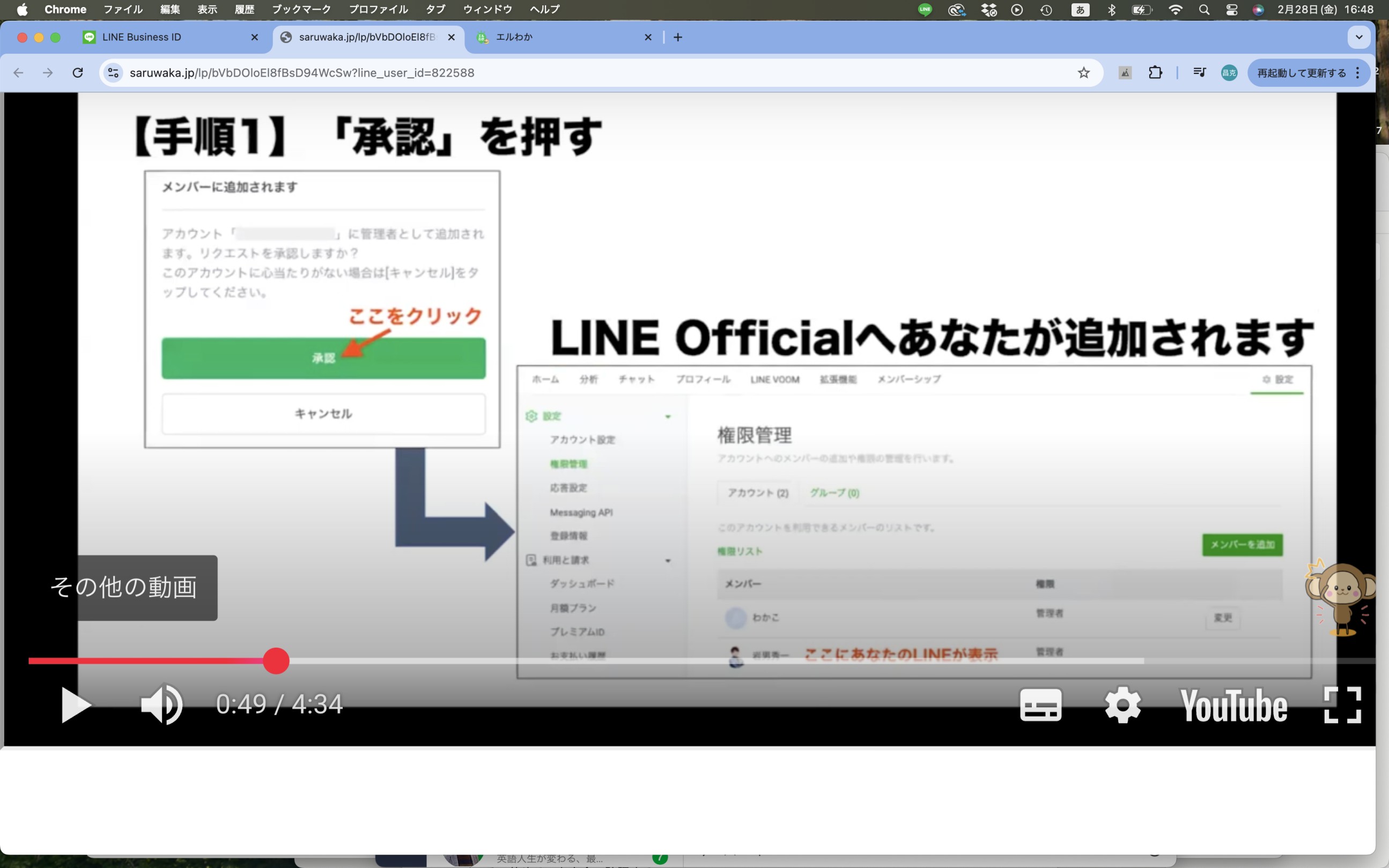Image resolution: width=1389 pixels, height=868 pixels.
Task: Open the ヘルプ menu
Action: coord(544,10)
